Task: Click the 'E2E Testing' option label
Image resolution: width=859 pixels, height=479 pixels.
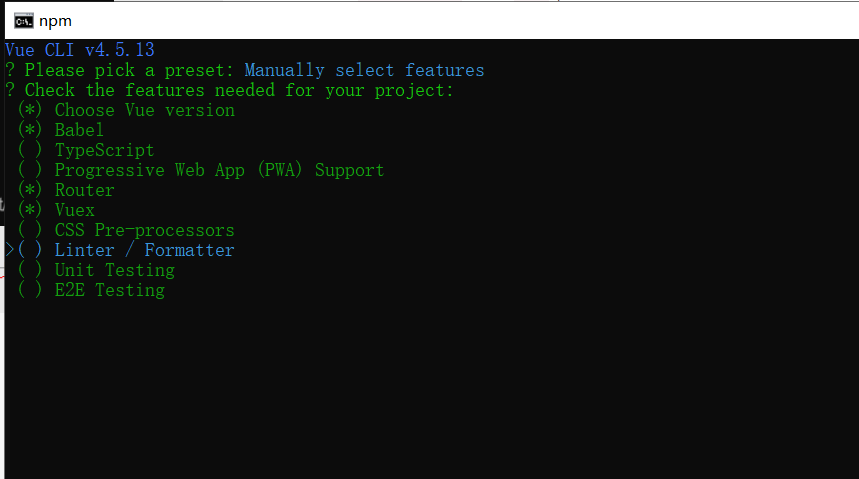Action: pos(110,290)
